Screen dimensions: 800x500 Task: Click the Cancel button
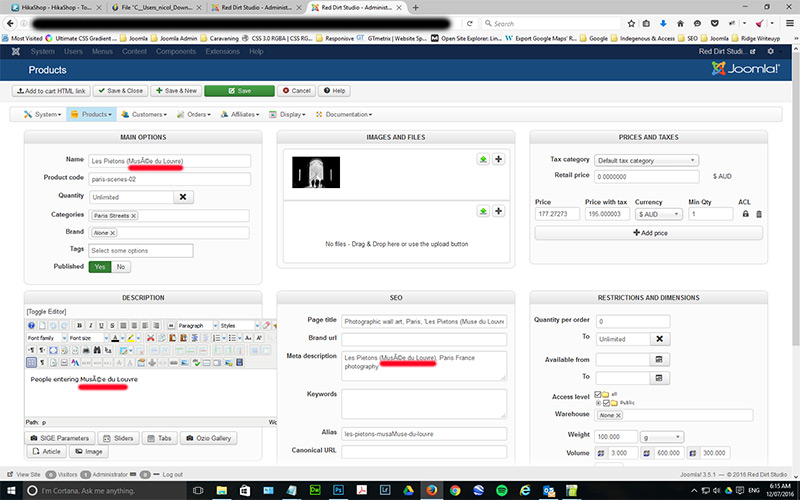pos(296,91)
